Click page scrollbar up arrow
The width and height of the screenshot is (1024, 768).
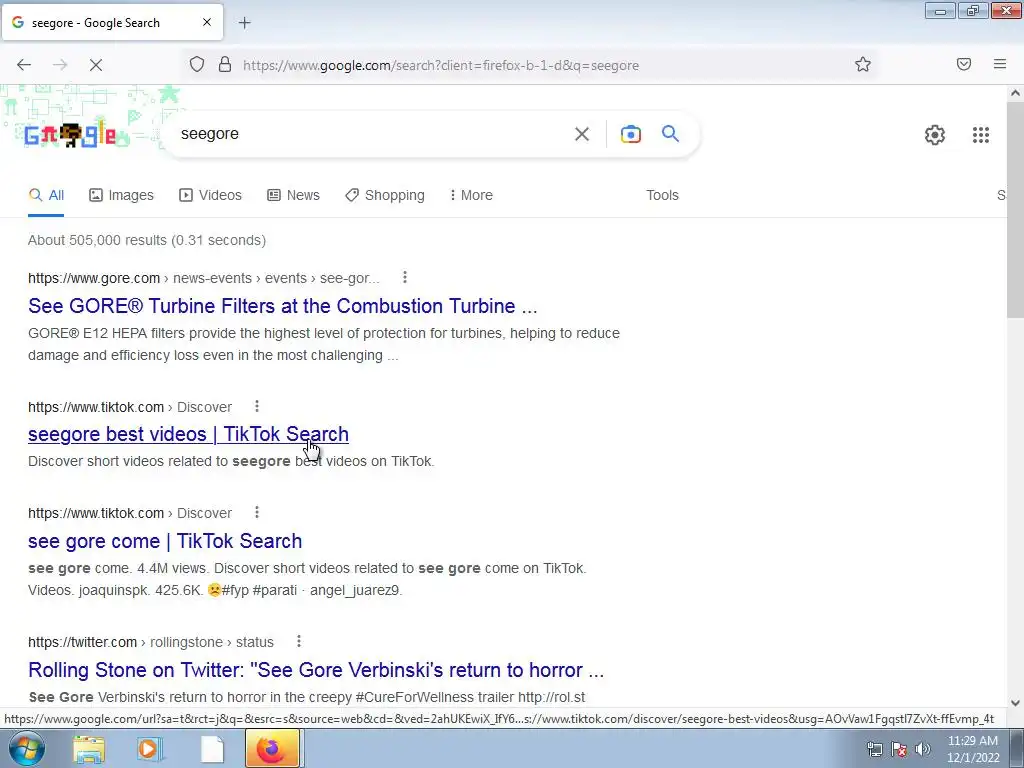click(x=1015, y=93)
